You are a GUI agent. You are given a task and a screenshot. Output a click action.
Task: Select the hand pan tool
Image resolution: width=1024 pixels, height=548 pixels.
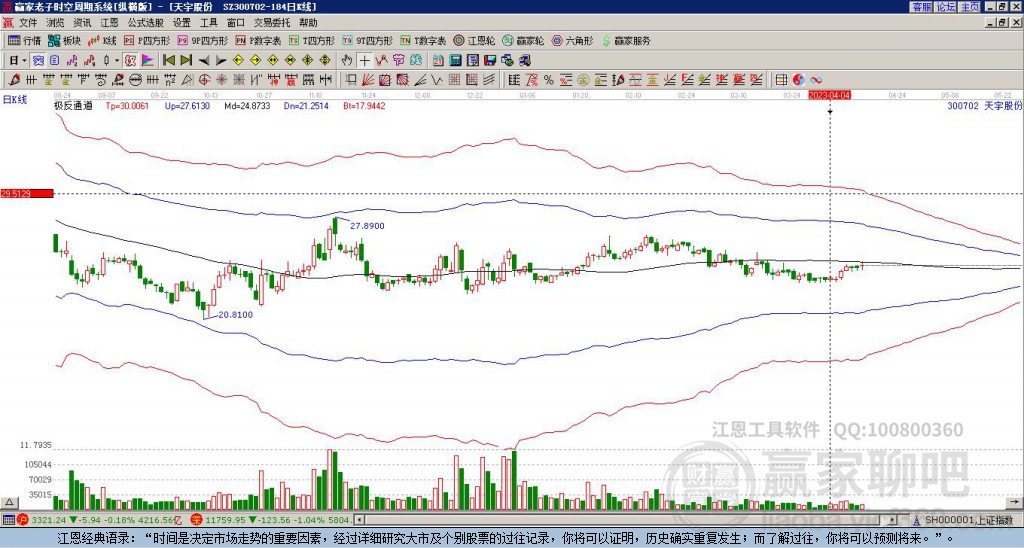(x=347, y=61)
